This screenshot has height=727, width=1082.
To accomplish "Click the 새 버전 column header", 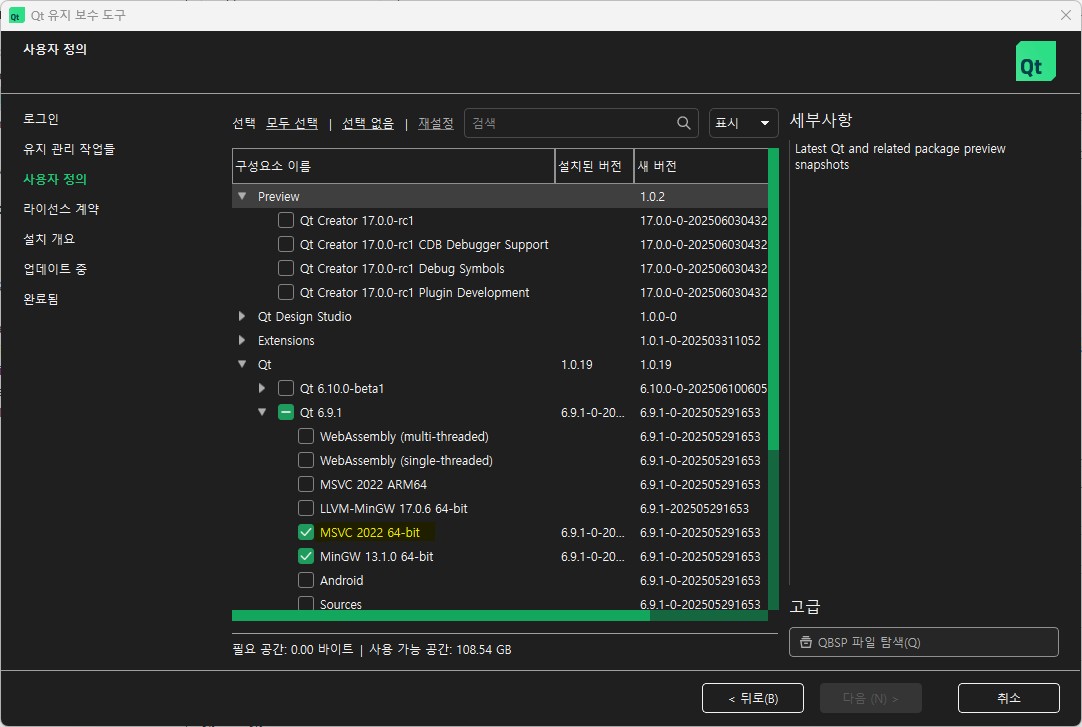I will click(701, 166).
